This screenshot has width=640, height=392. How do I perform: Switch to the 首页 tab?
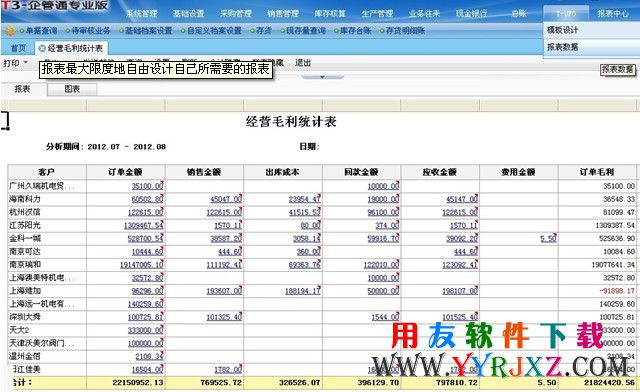(x=18, y=48)
